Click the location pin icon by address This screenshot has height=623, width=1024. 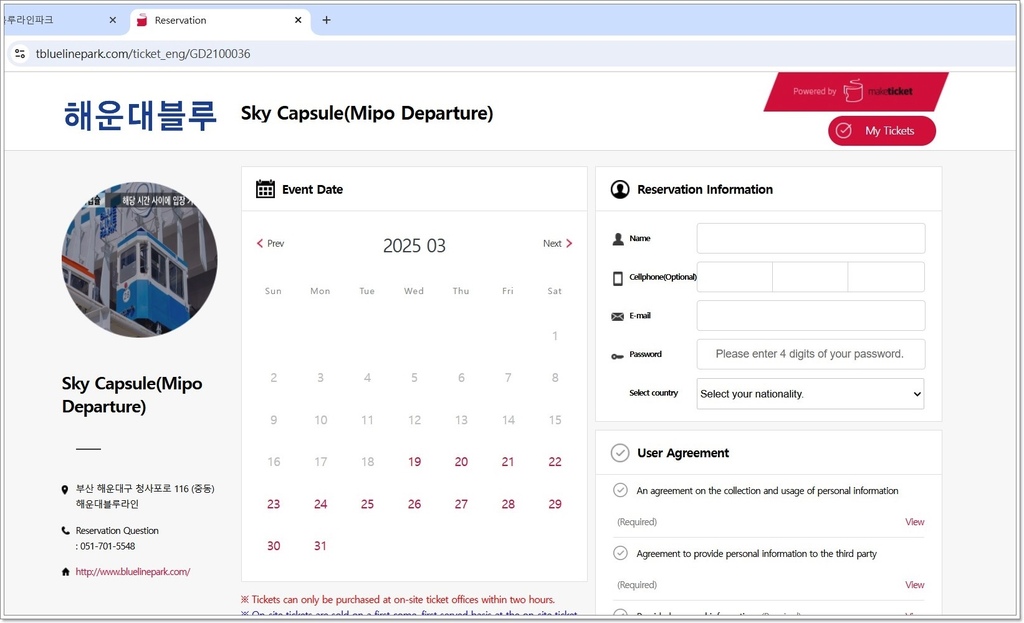pos(65,489)
